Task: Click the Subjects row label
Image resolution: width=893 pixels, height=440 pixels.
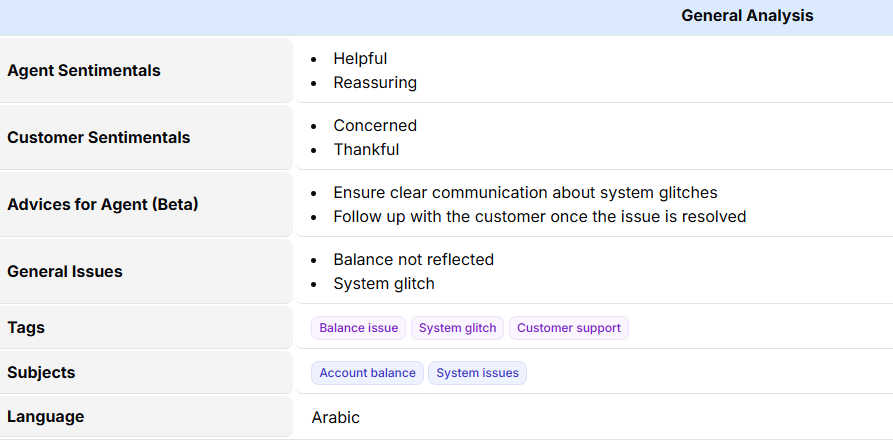Action: point(41,373)
